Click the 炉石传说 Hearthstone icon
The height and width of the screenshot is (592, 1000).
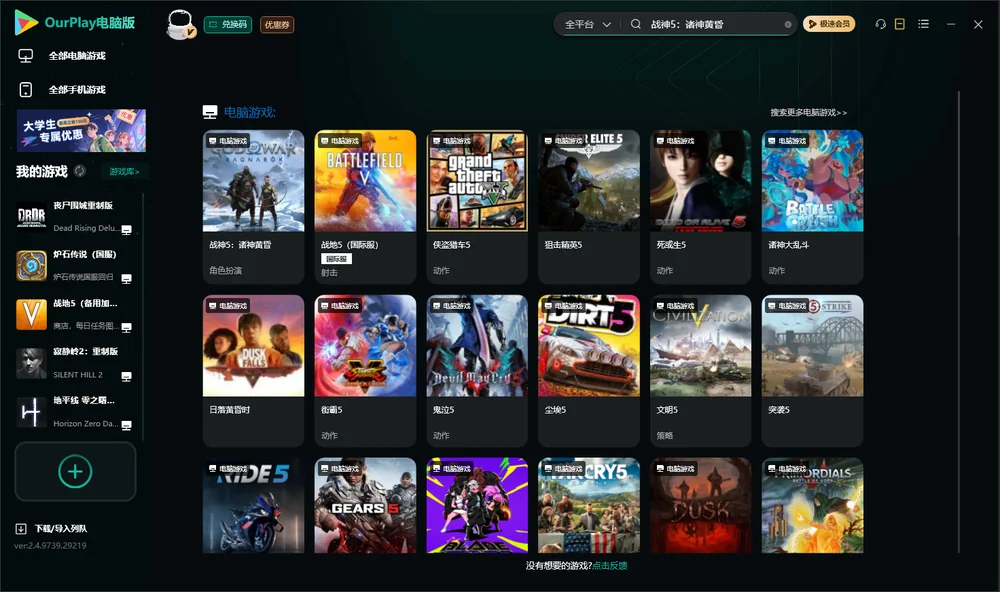tap(31, 265)
